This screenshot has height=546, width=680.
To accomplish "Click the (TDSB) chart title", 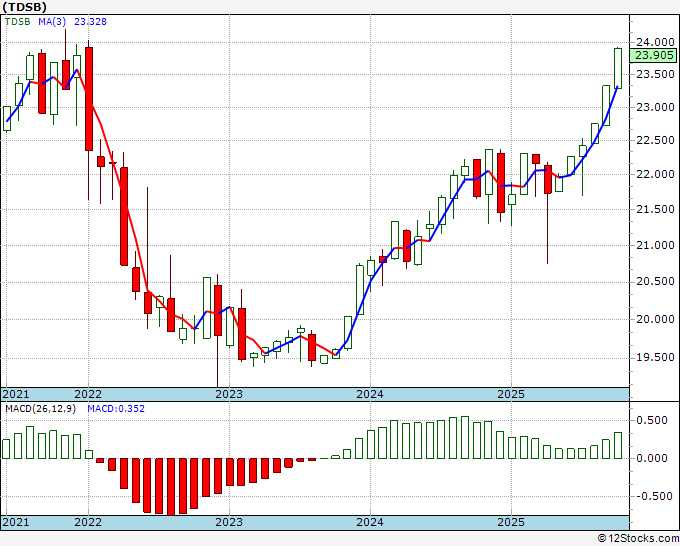I will pos(24,7).
